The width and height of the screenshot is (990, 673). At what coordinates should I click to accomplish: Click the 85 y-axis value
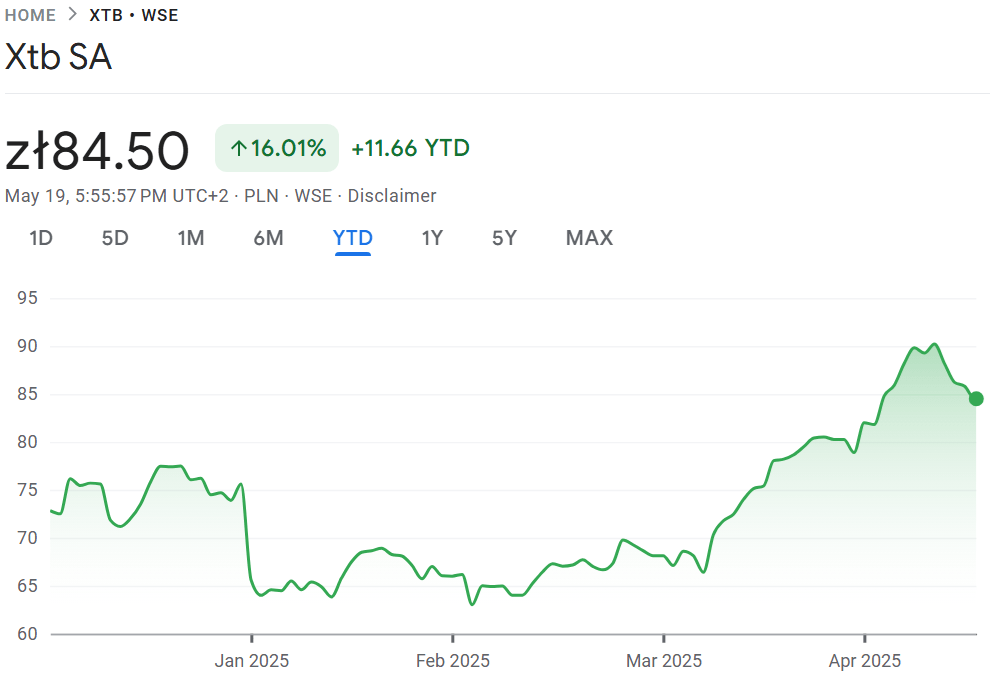27,394
